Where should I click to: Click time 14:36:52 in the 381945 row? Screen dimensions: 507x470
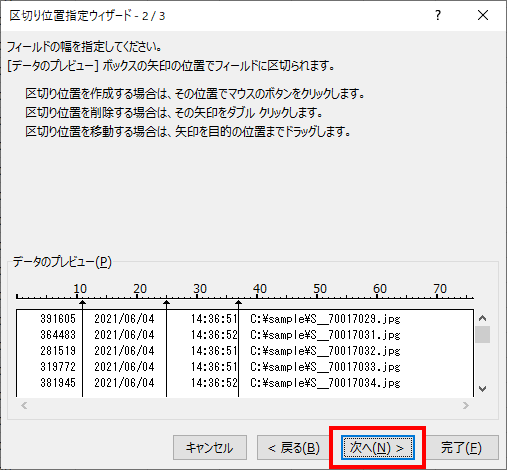(x=214, y=383)
